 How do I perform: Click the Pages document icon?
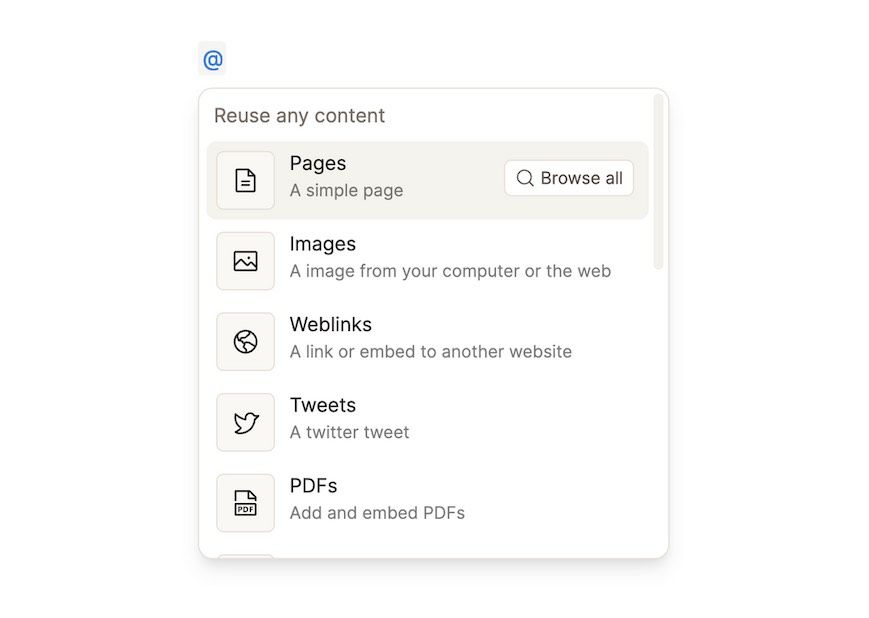245,180
